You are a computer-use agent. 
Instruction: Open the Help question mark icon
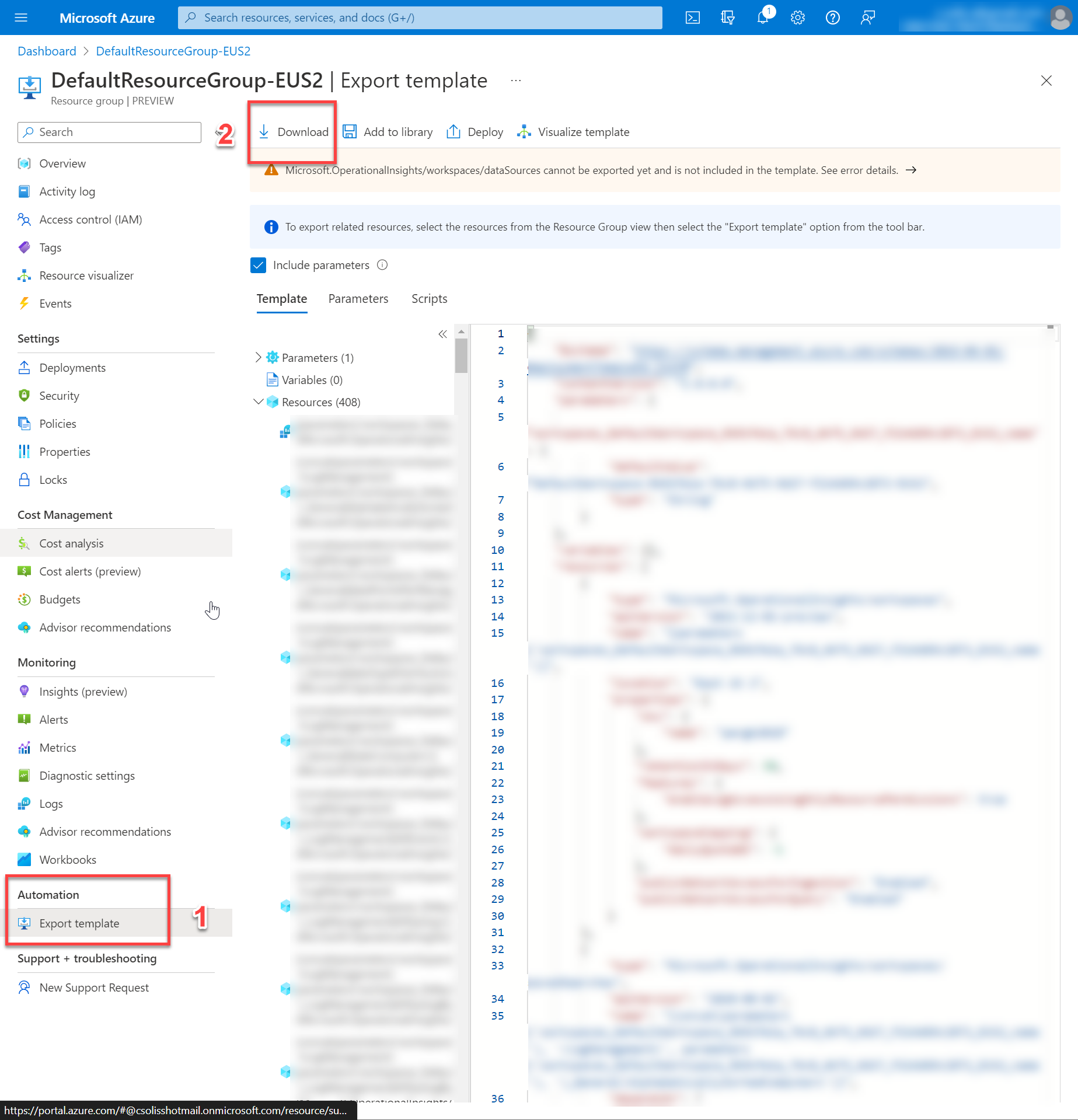pos(833,18)
